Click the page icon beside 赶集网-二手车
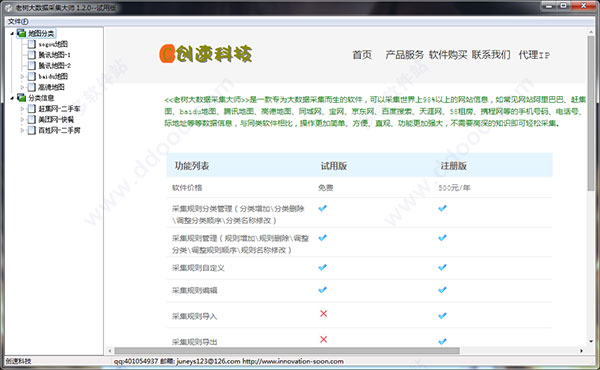Image resolution: width=600 pixels, height=370 pixels. [32, 109]
